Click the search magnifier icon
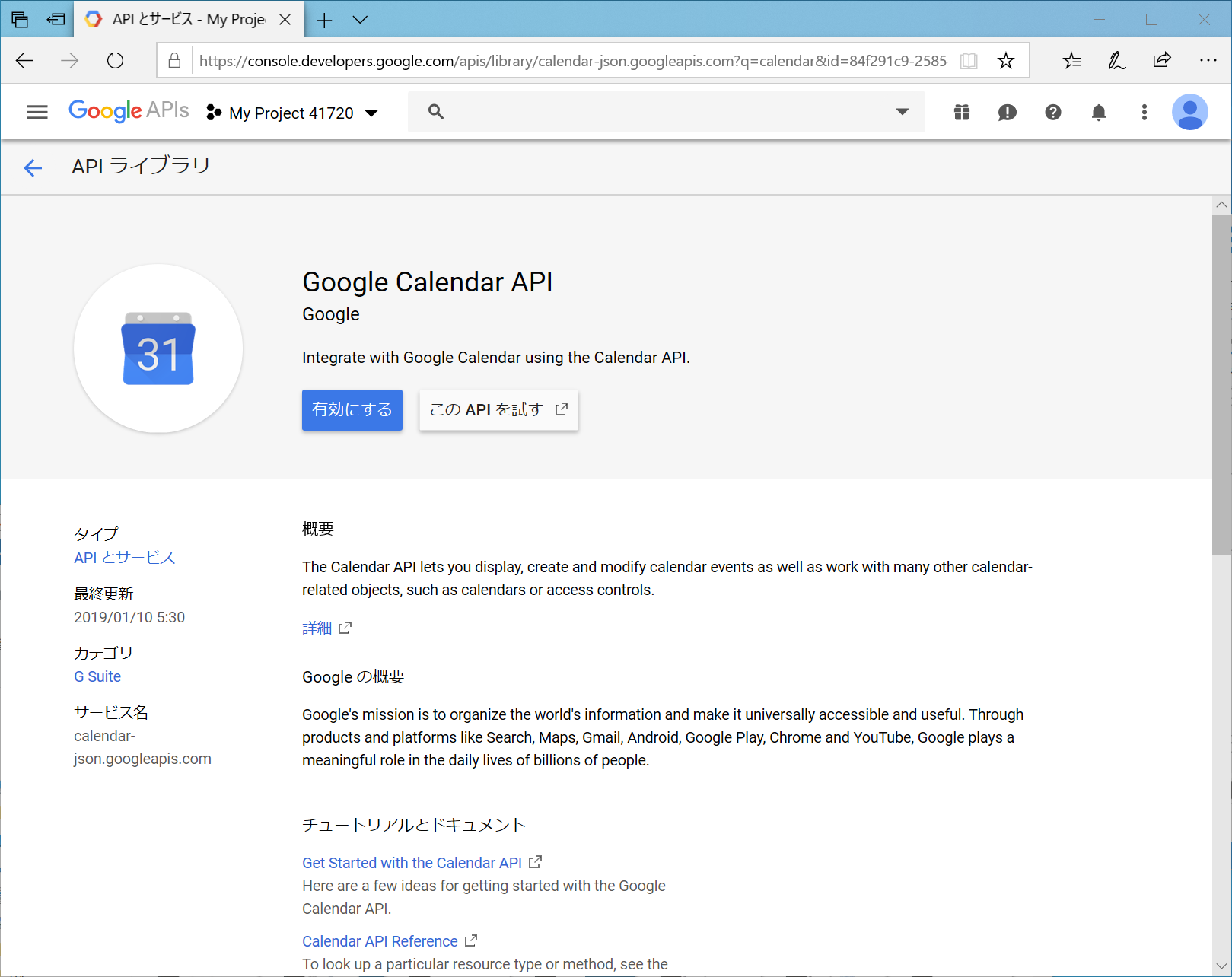 [436, 112]
